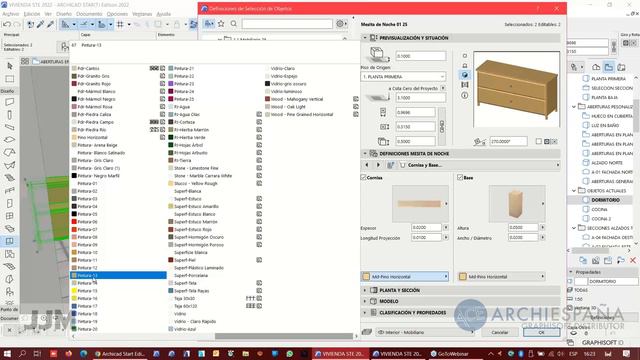The width and height of the screenshot is (640, 360).
Task: Click the Layout Book icon in Navigator
Action: (x=621, y=67)
